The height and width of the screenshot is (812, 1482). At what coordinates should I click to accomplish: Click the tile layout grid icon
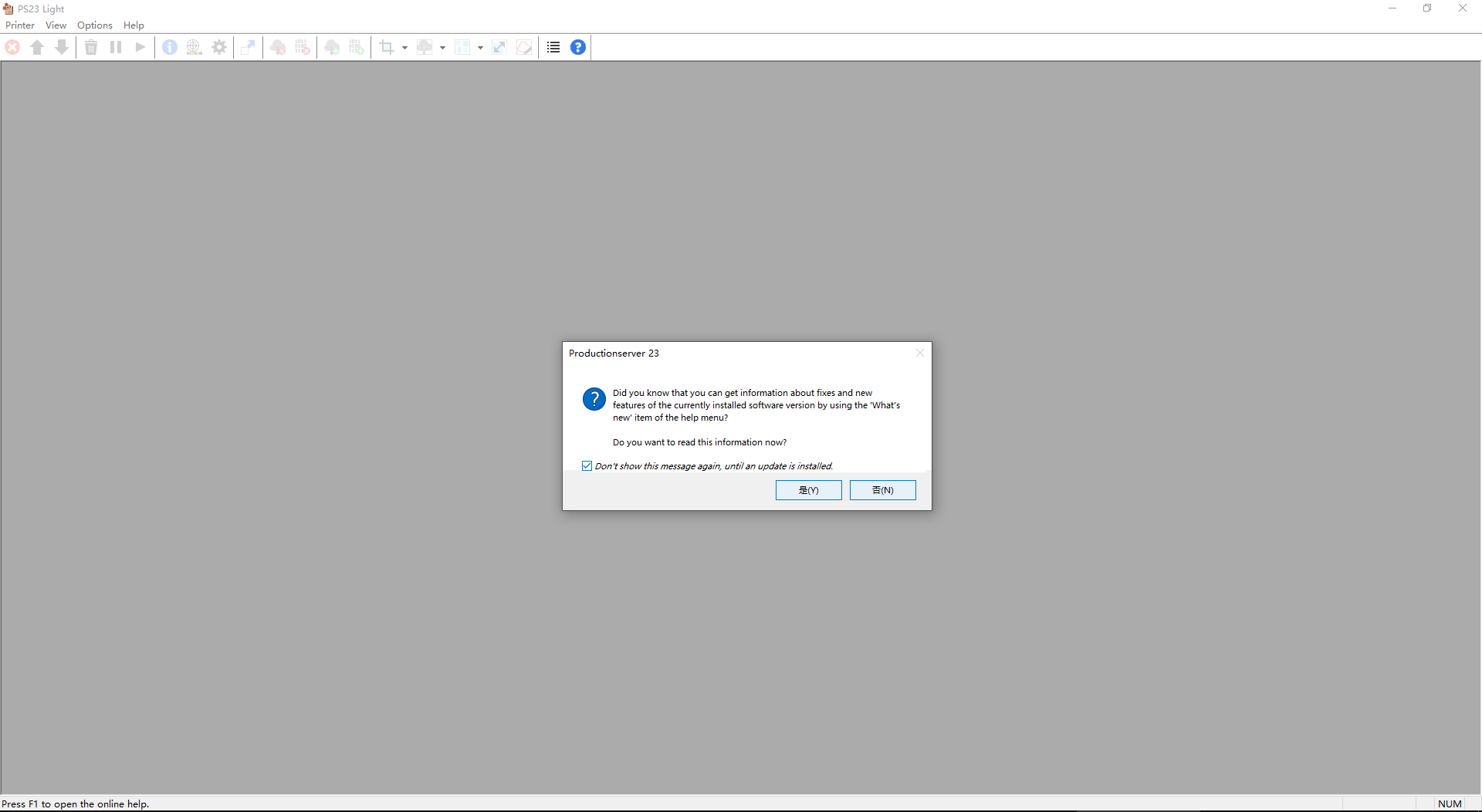pos(462,47)
